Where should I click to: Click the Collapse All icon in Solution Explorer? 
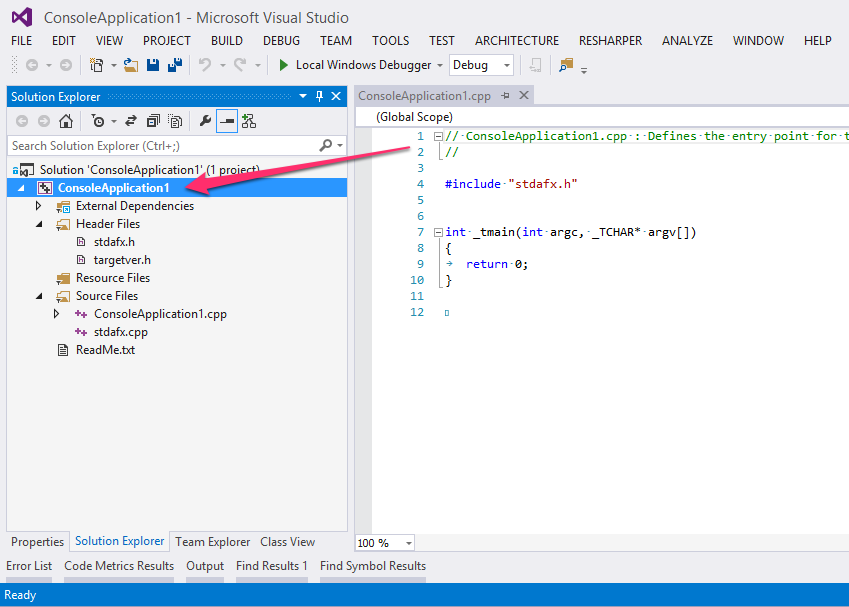(153, 121)
